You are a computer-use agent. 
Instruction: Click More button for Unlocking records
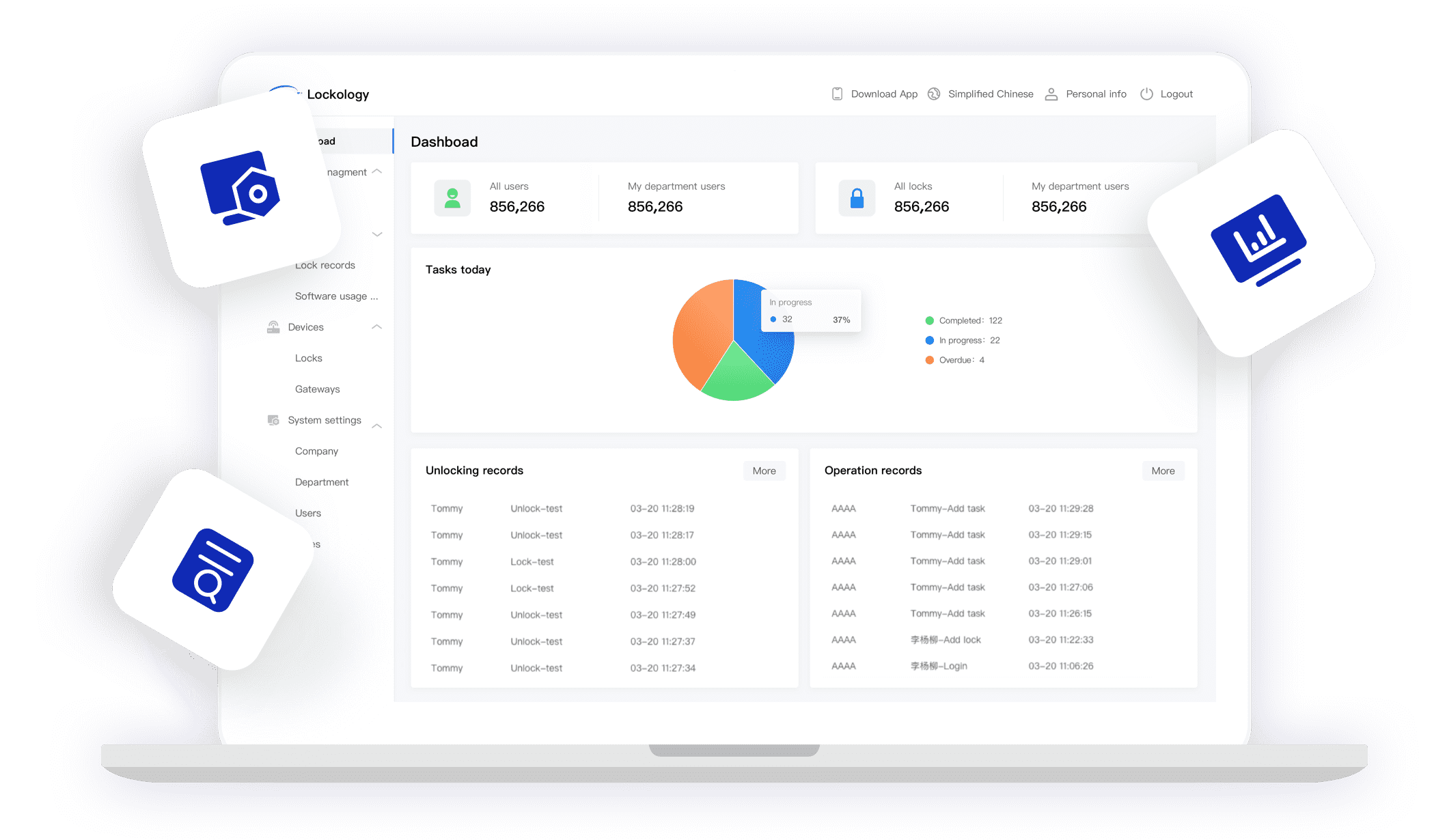(764, 471)
